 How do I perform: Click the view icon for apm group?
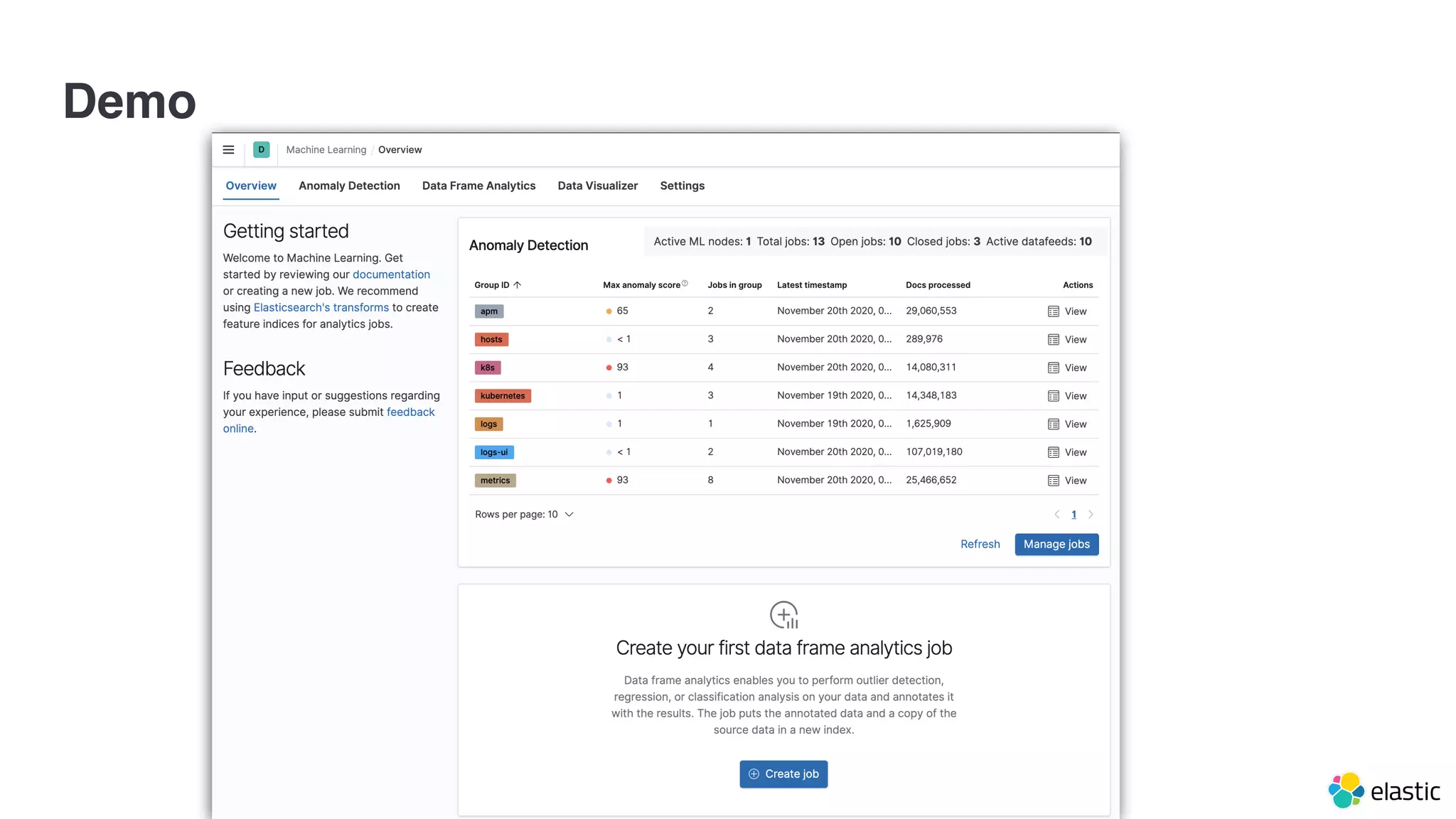click(x=1053, y=311)
